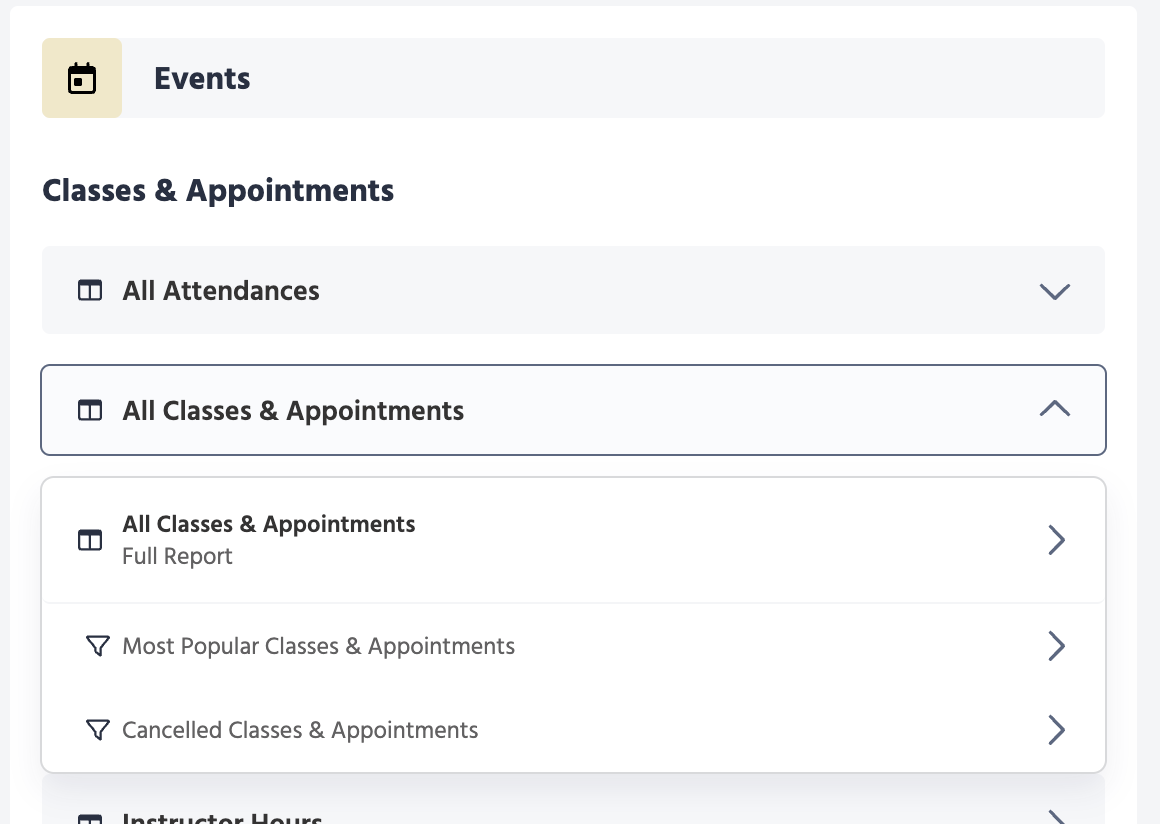Click the Instructor Hours table icon
This screenshot has height=824, width=1160.
coord(90,819)
